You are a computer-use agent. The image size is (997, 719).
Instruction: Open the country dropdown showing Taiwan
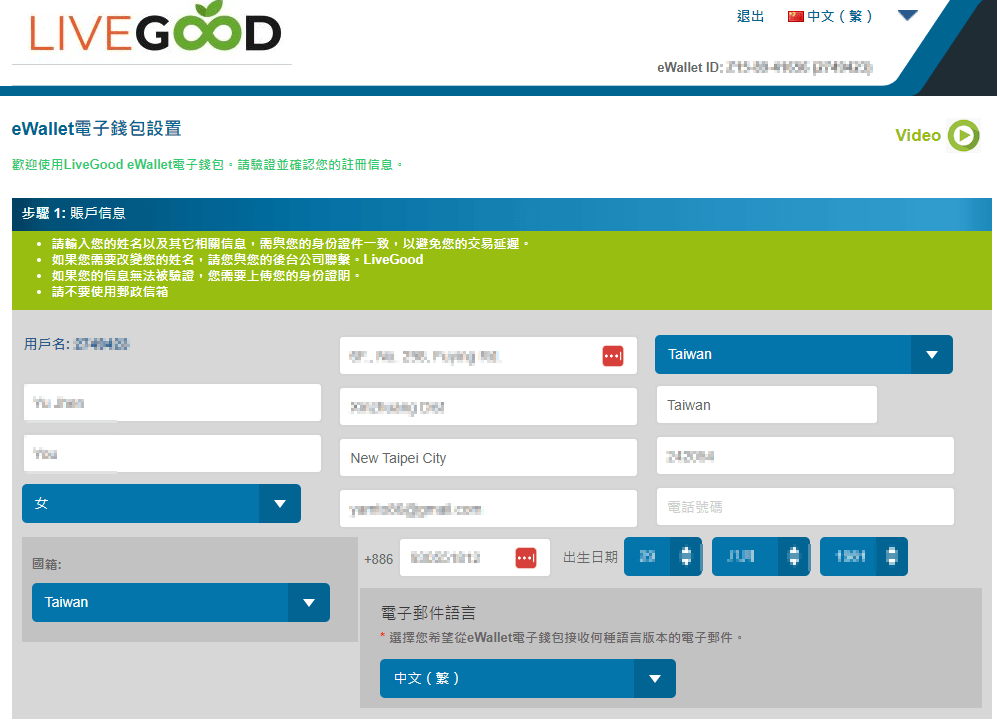[803, 354]
